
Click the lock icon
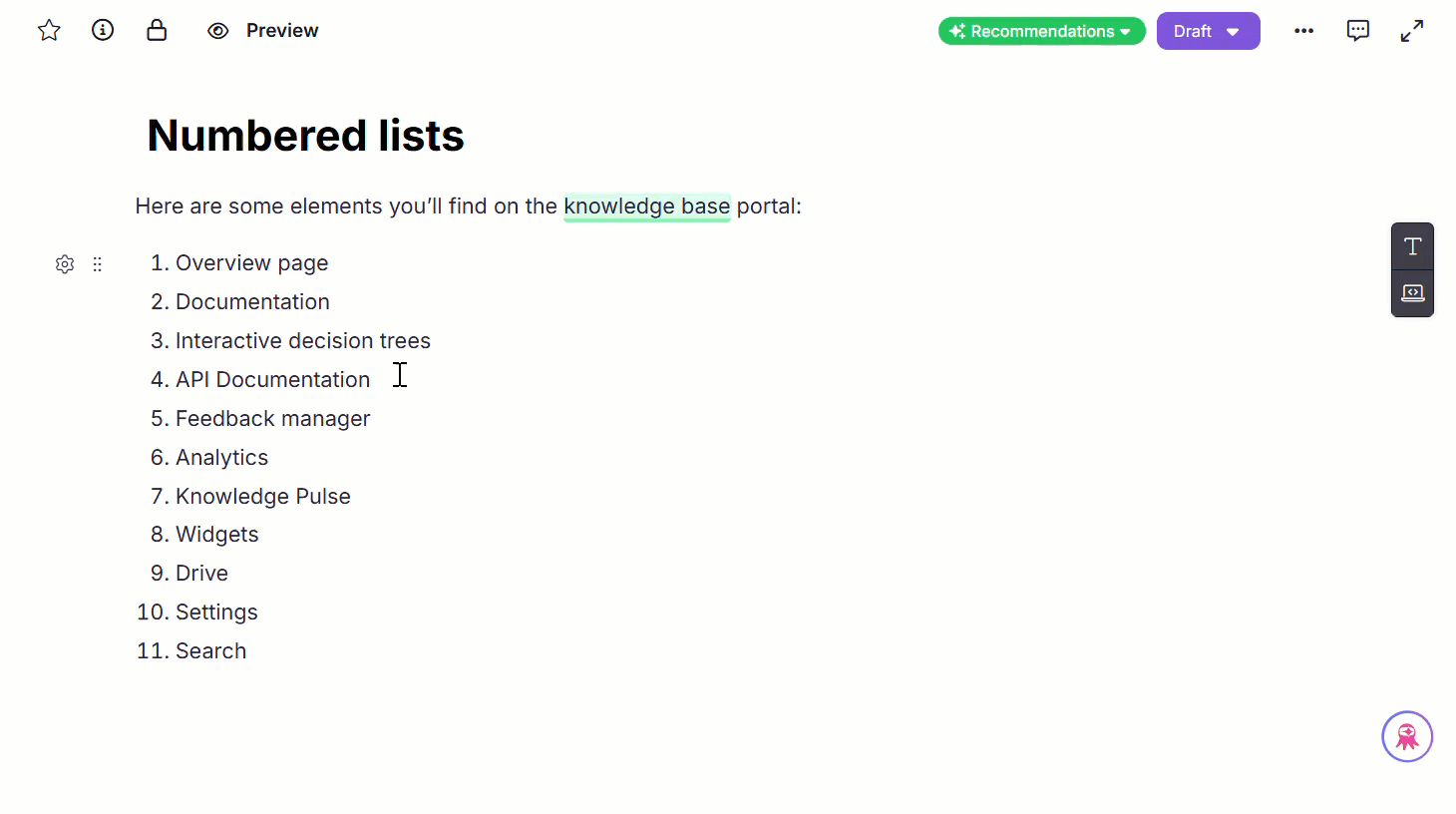157,31
